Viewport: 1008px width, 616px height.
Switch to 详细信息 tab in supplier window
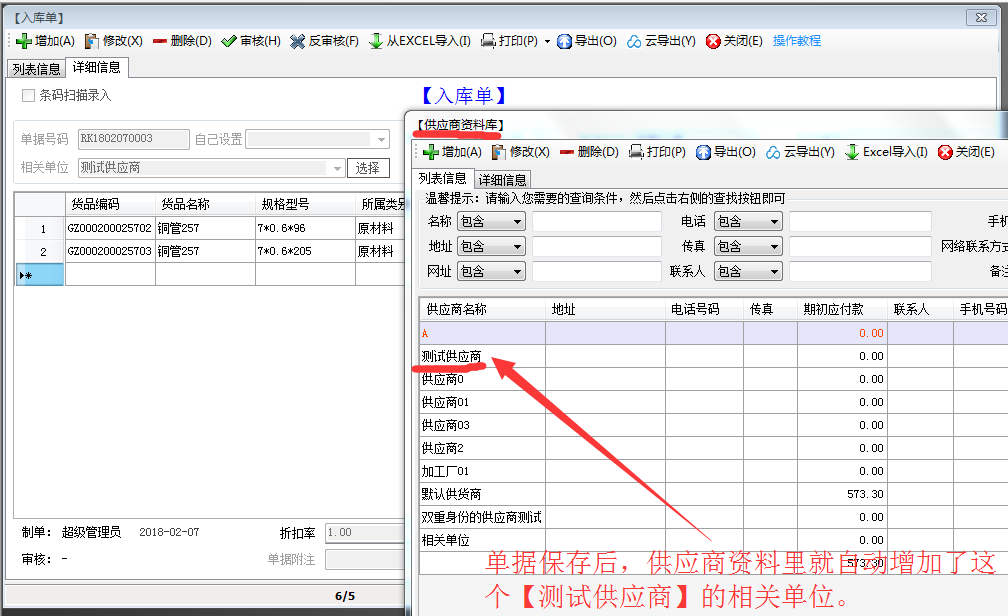[502, 180]
